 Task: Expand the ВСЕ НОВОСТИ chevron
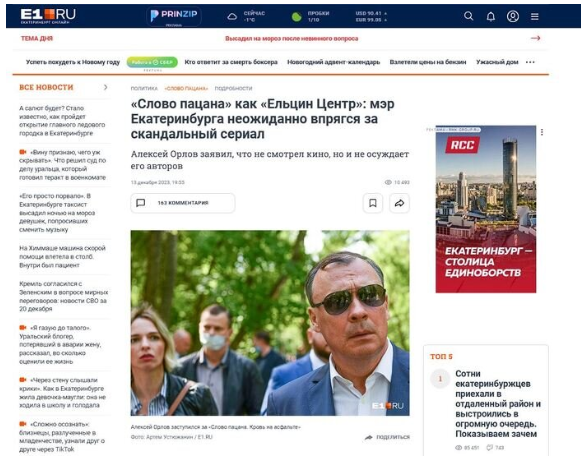coord(106,87)
